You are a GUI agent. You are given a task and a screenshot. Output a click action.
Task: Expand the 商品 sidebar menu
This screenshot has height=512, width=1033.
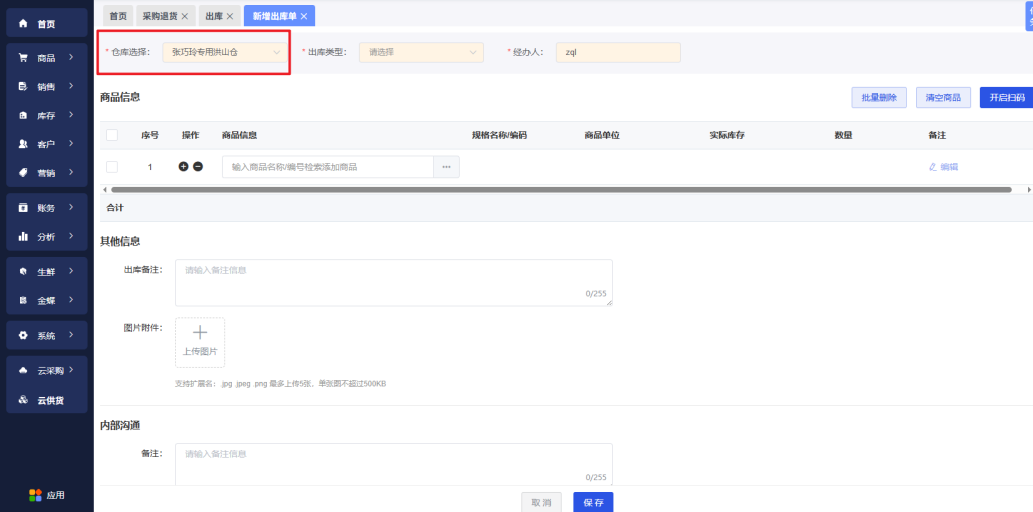(46, 58)
